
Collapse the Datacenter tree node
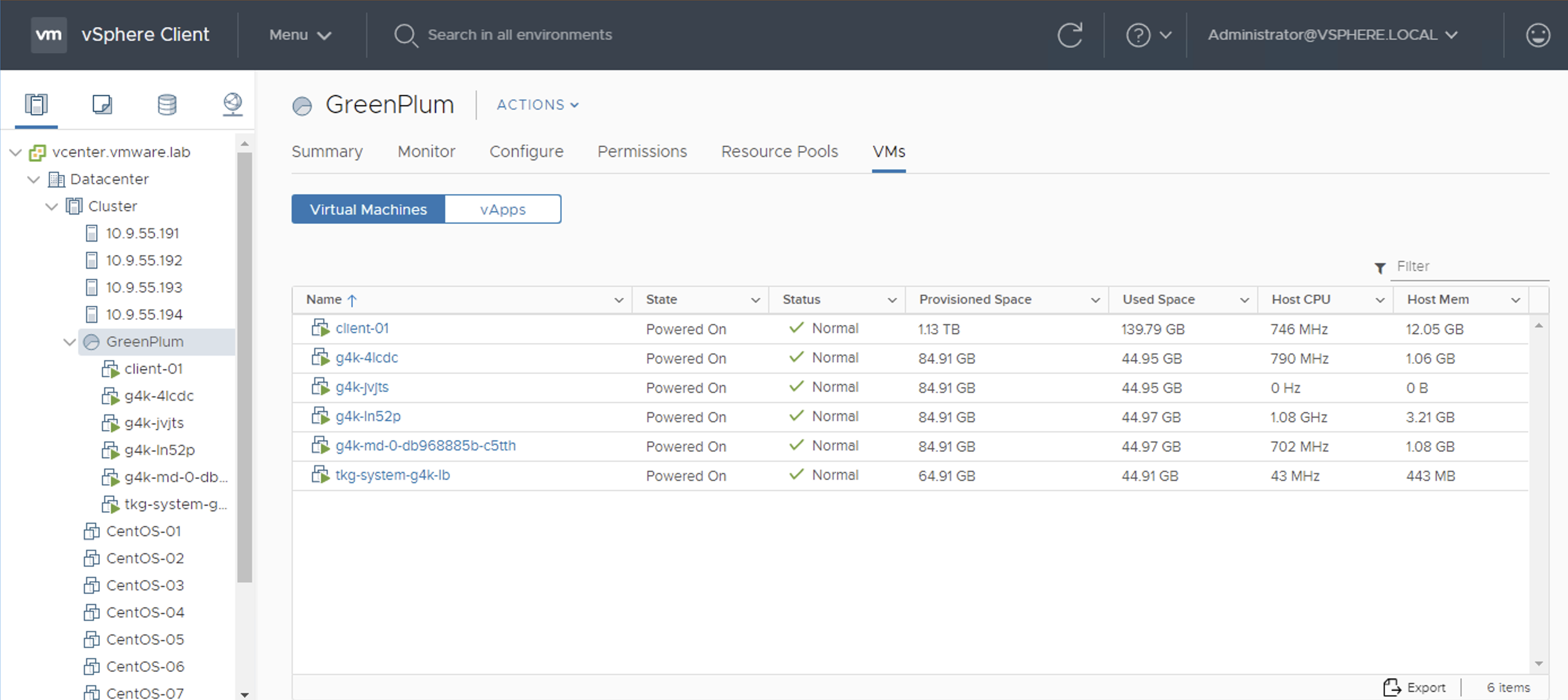34,180
